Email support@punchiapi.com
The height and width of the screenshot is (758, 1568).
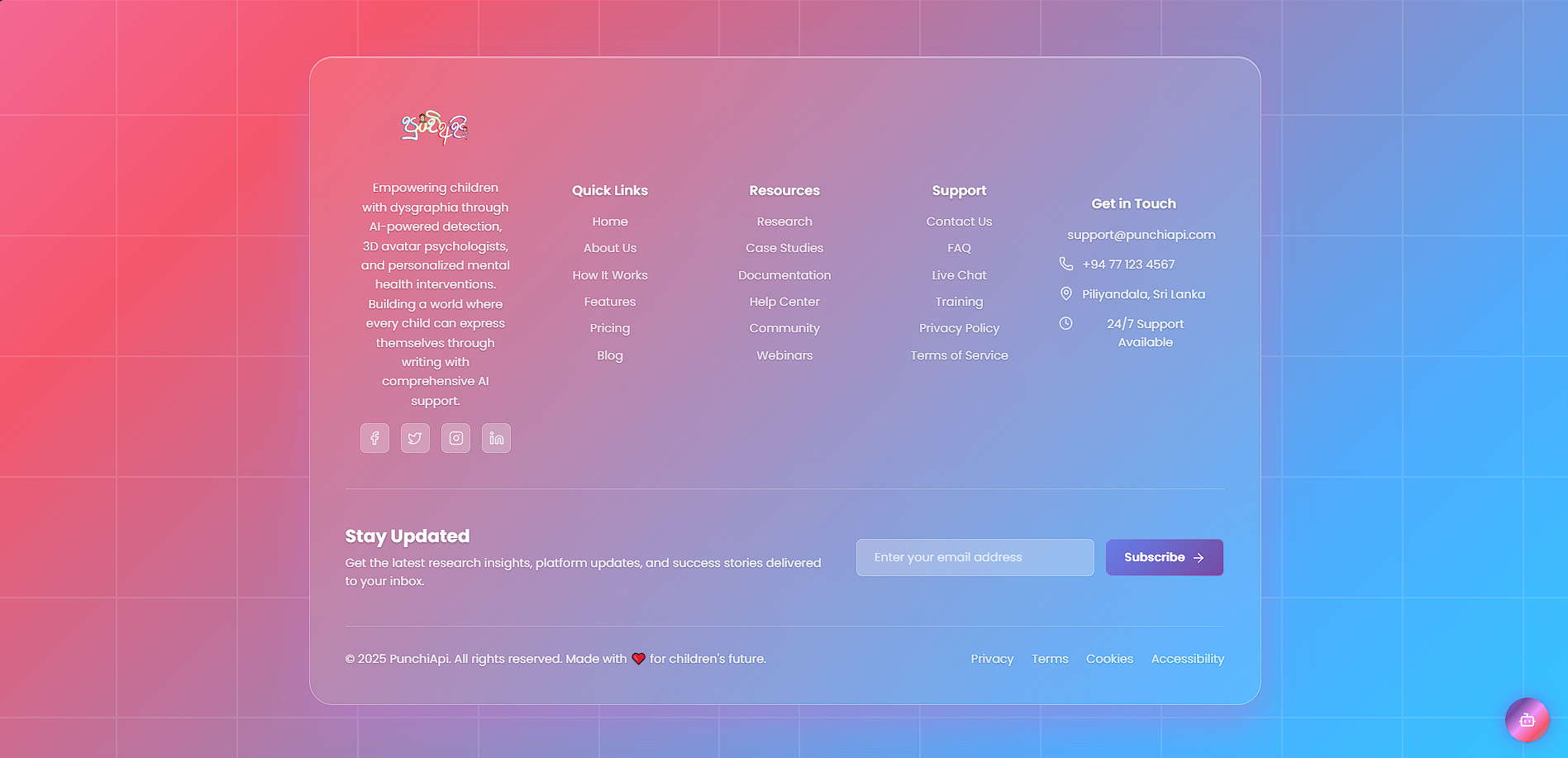point(1141,235)
